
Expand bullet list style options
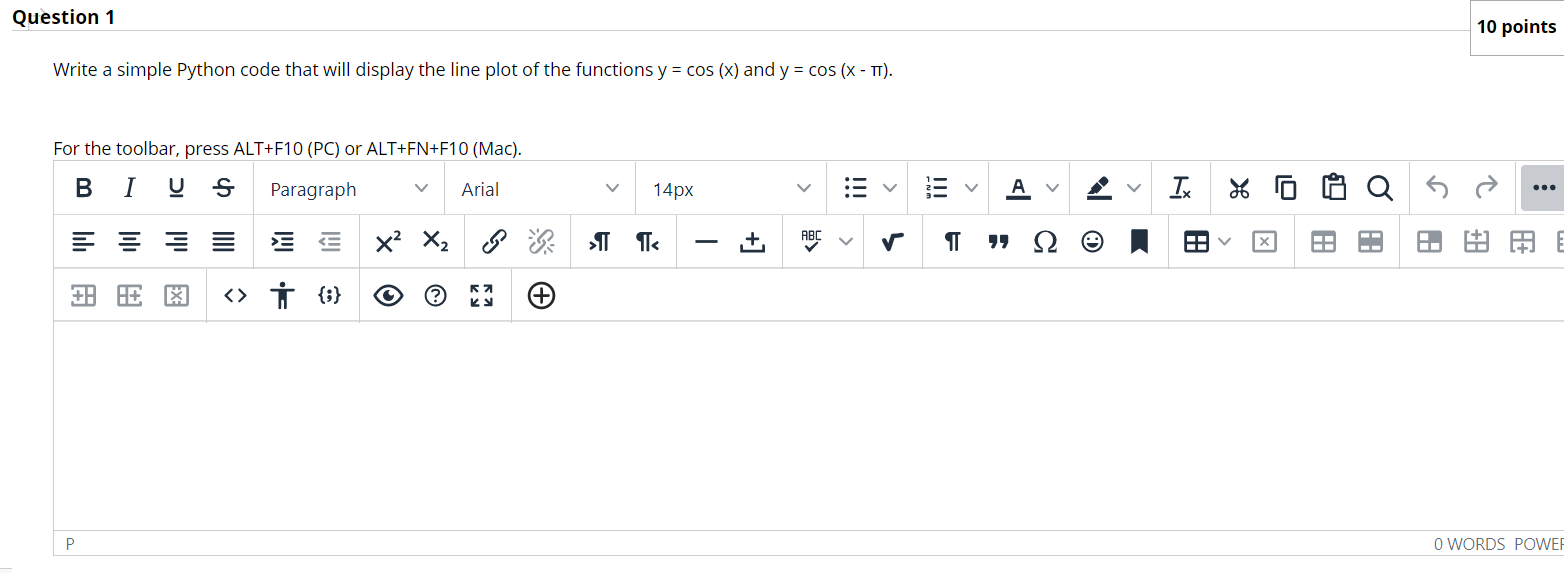[888, 188]
